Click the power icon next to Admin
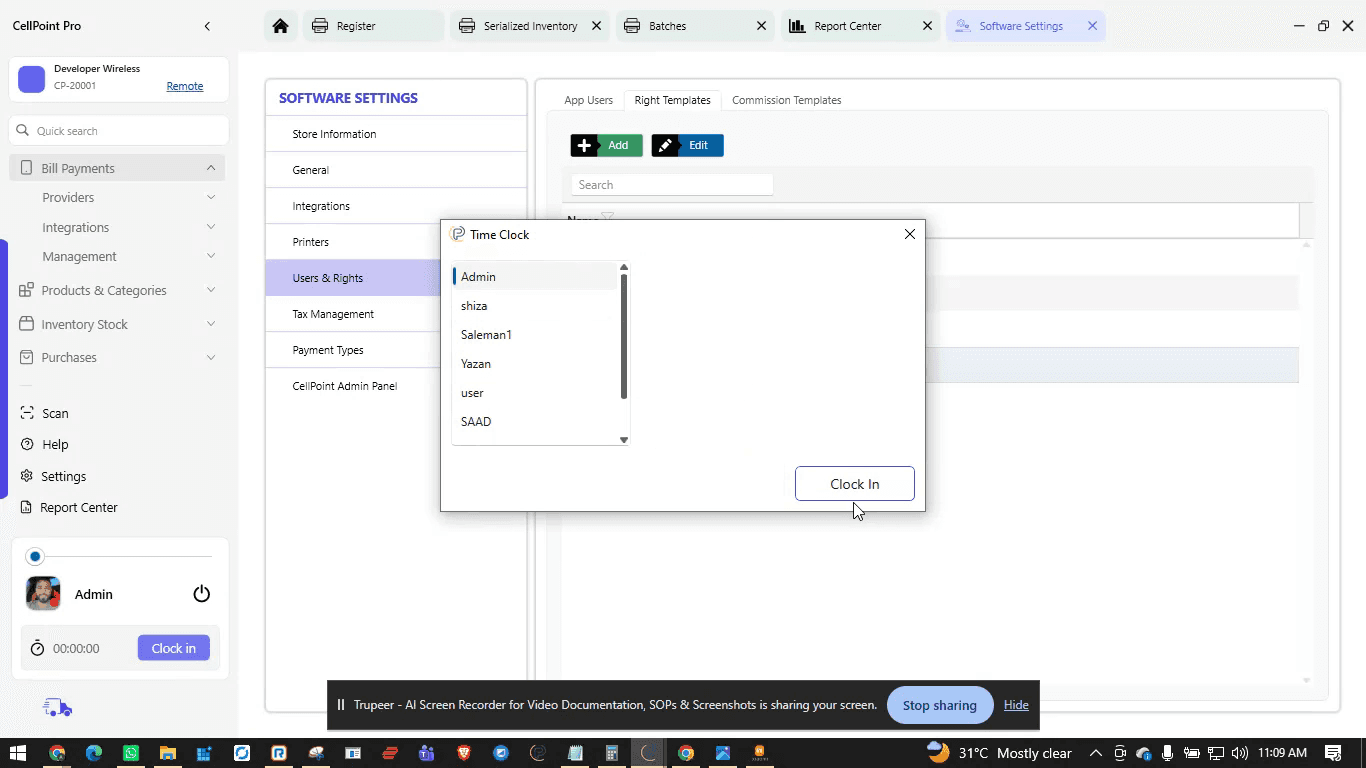The image size is (1366, 768). [201, 594]
